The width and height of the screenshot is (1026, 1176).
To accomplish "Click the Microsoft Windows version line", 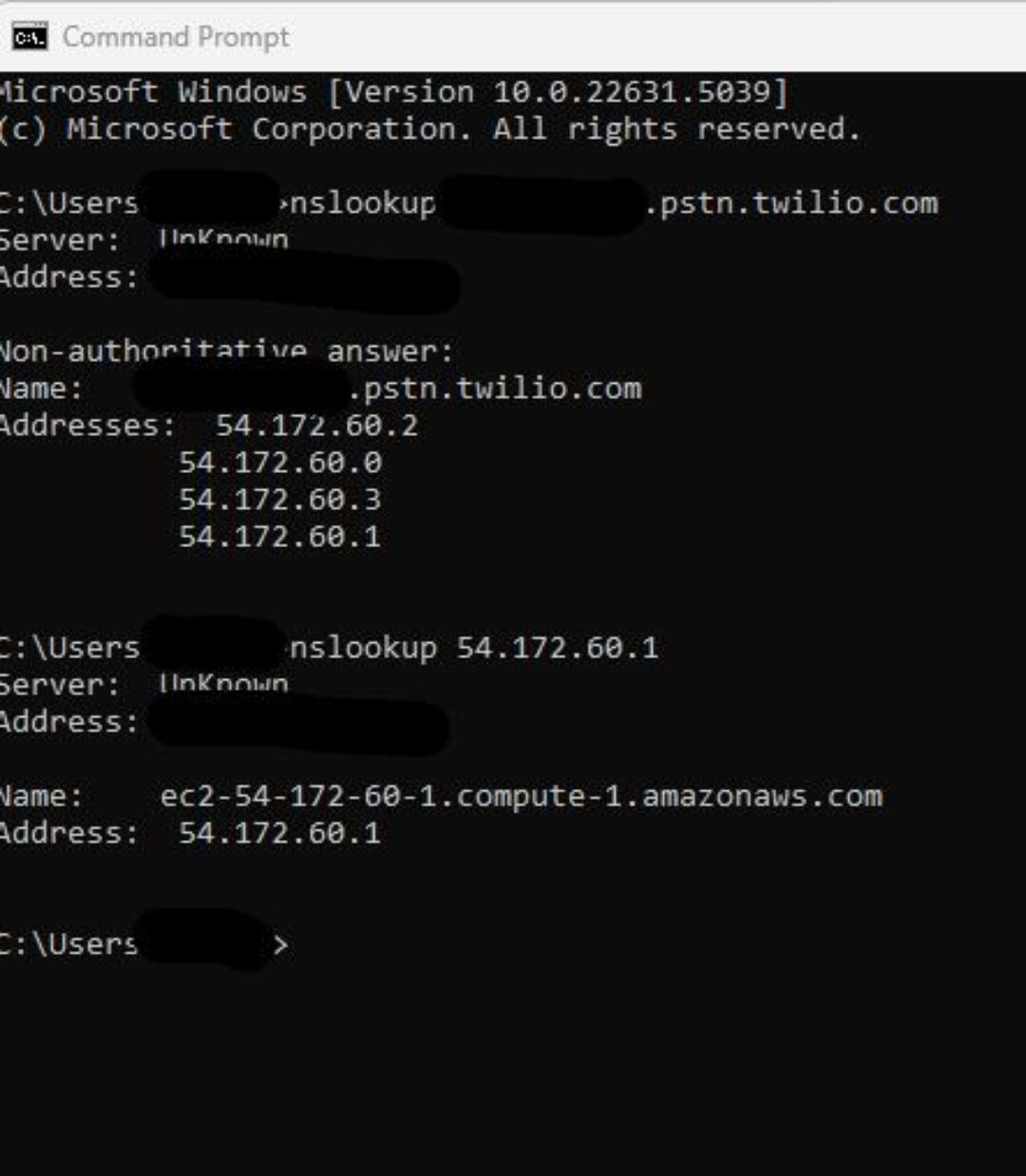I will [x=394, y=92].
